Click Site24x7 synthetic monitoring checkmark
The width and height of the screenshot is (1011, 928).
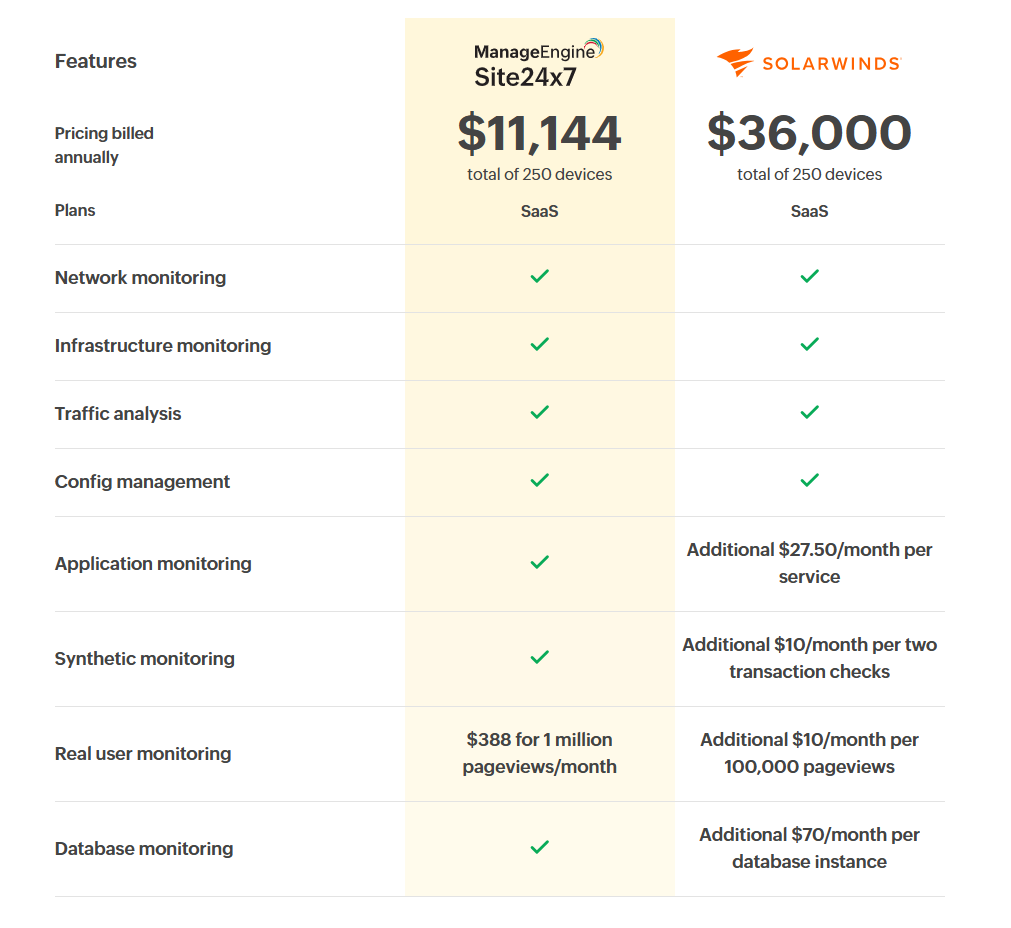pyautogui.click(x=540, y=657)
